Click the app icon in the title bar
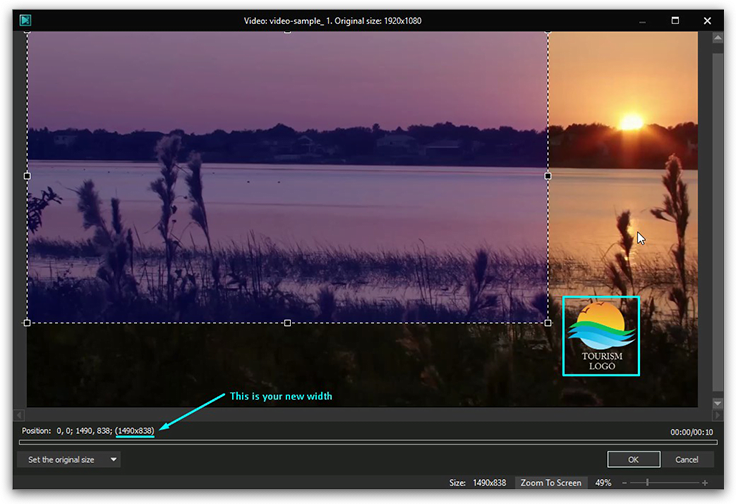736x504 pixels. [26, 20]
